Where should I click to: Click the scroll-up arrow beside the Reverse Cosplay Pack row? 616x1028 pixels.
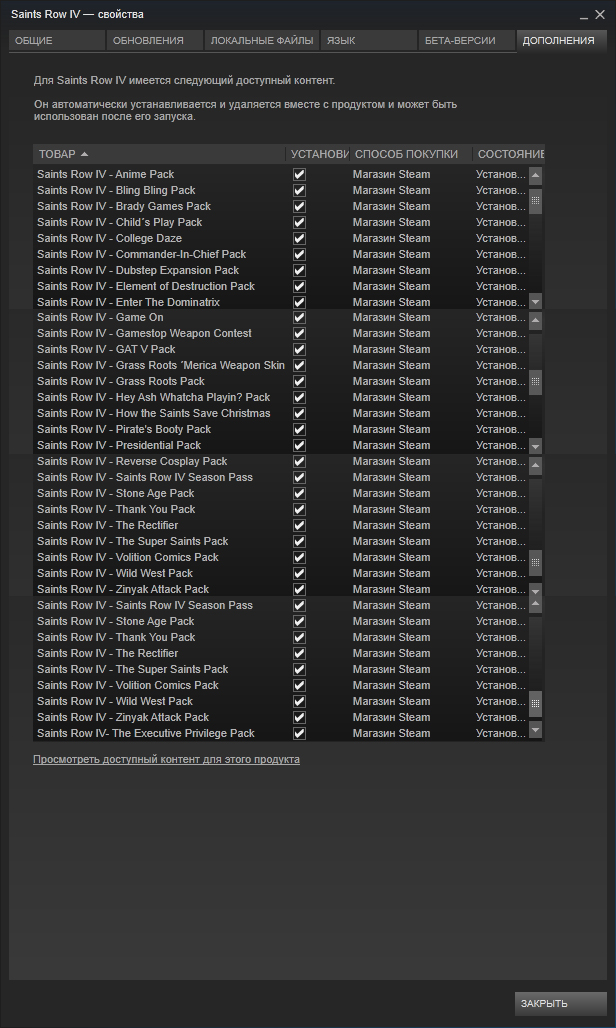(535, 465)
